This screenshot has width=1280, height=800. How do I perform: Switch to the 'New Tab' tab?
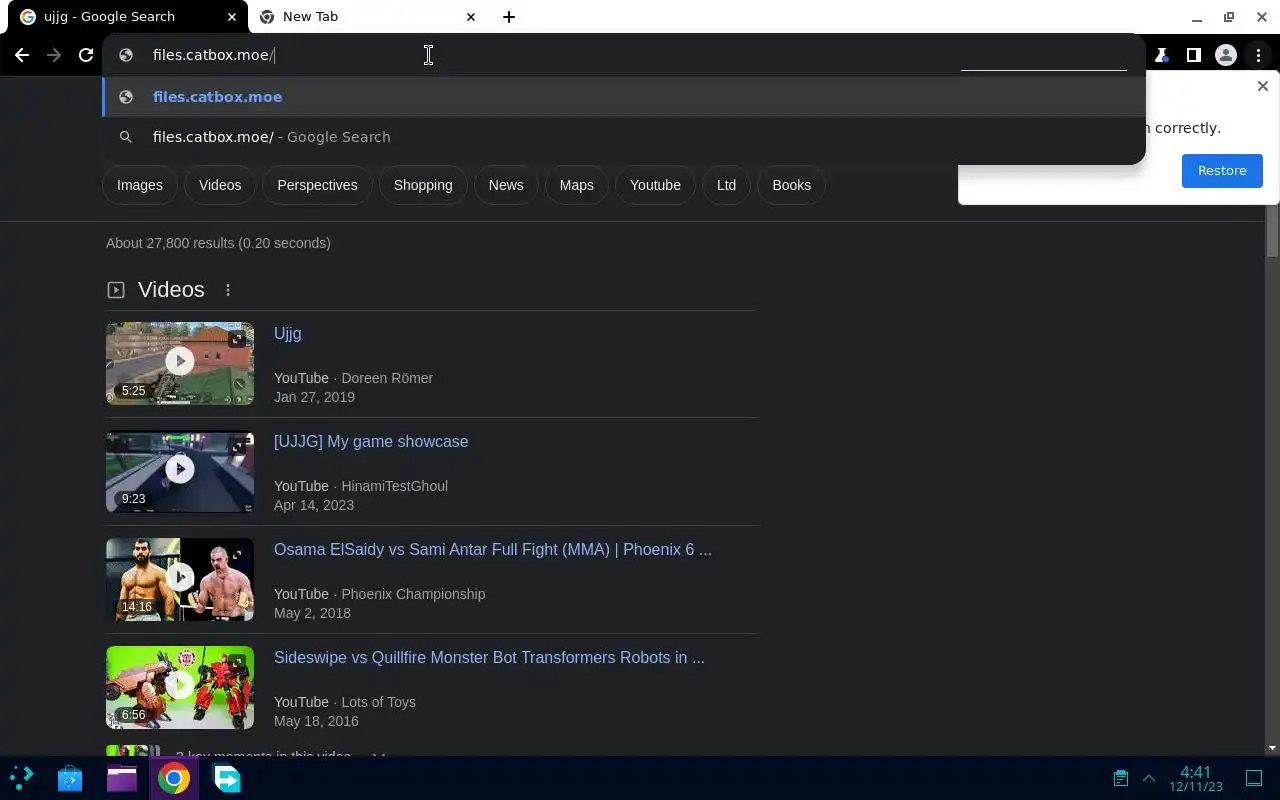click(x=369, y=17)
